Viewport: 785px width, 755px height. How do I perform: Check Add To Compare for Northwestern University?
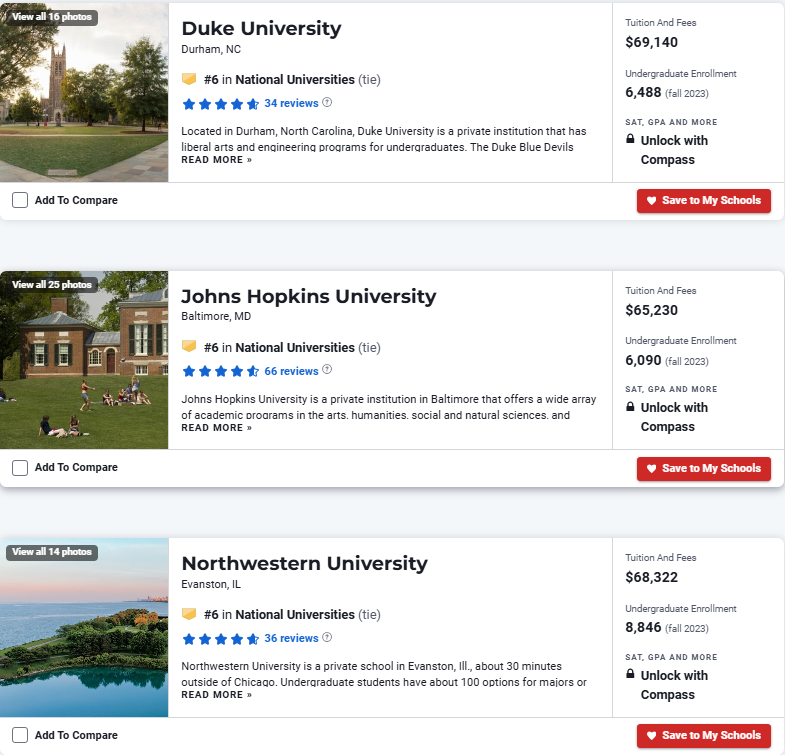pyautogui.click(x=20, y=735)
